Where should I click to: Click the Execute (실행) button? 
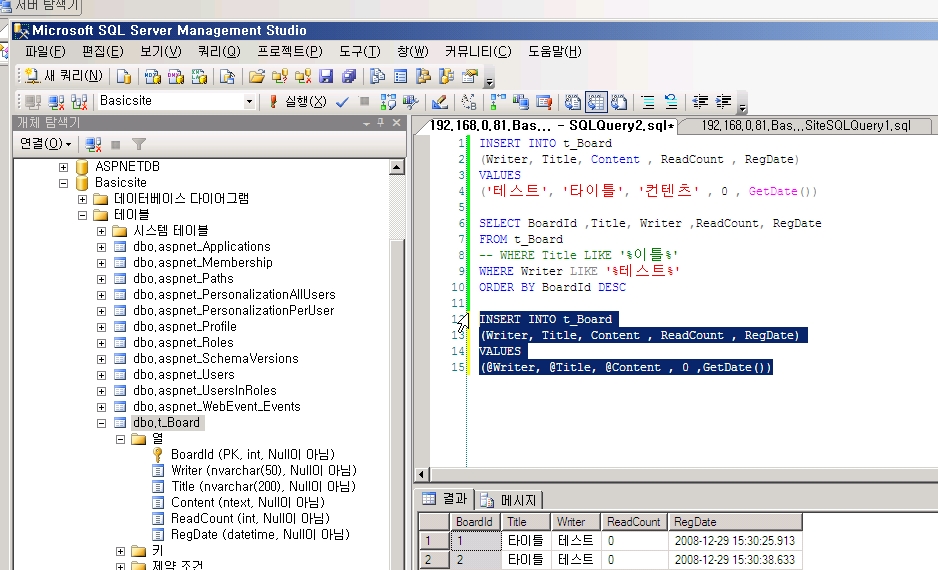(x=298, y=102)
